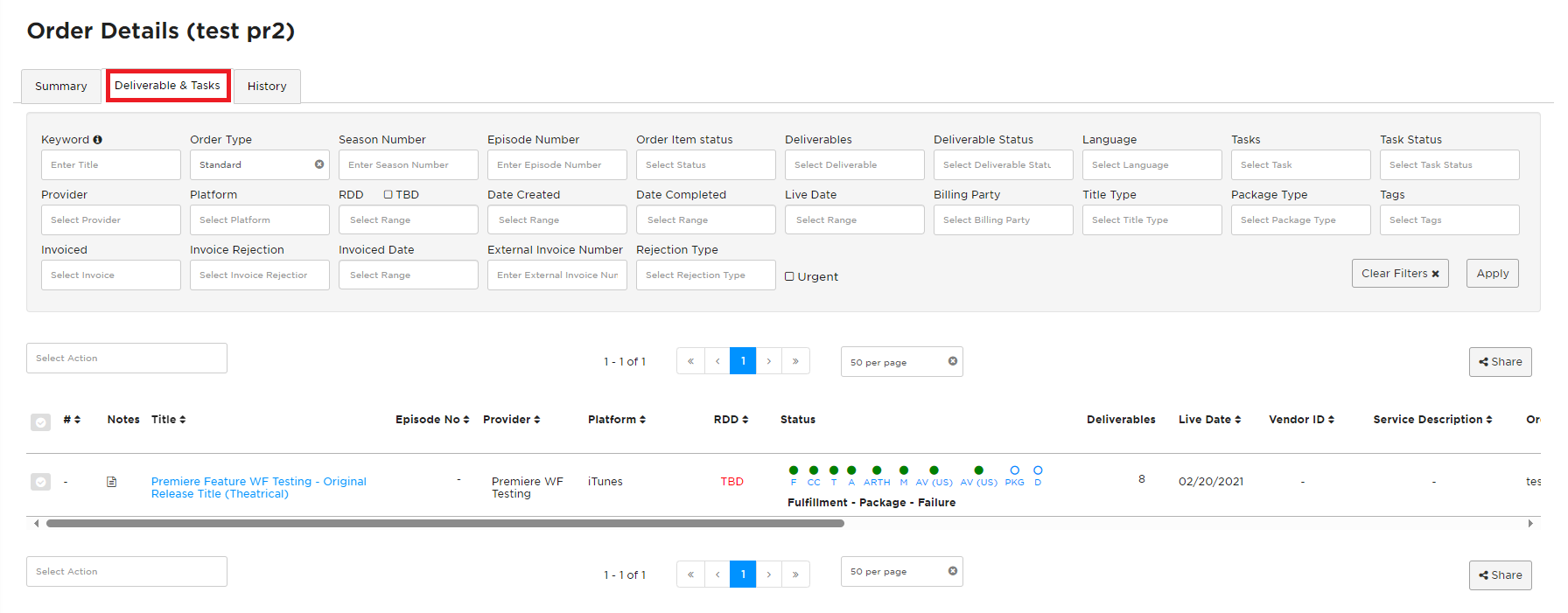
Task: Focus the Keyword Enter Title field
Action: (111, 164)
